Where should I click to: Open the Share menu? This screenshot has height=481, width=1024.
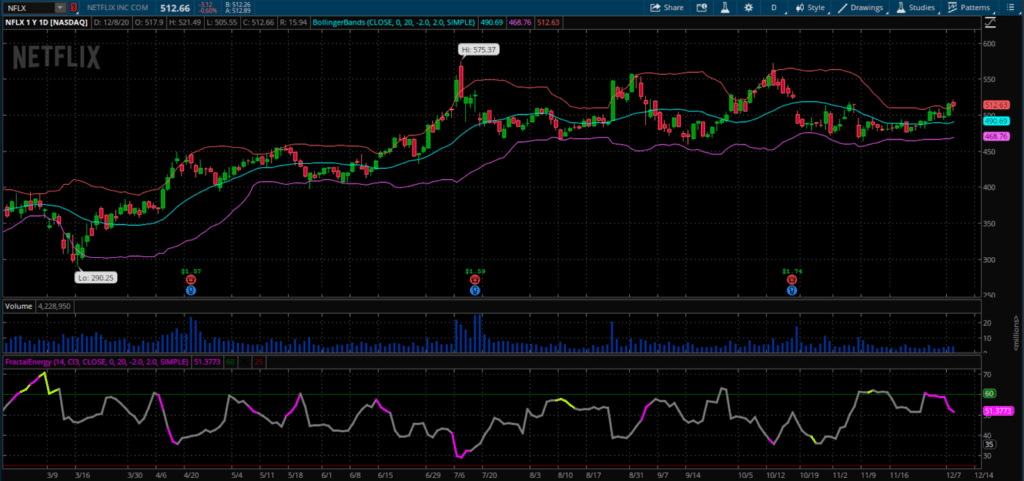(x=667, y=8)
